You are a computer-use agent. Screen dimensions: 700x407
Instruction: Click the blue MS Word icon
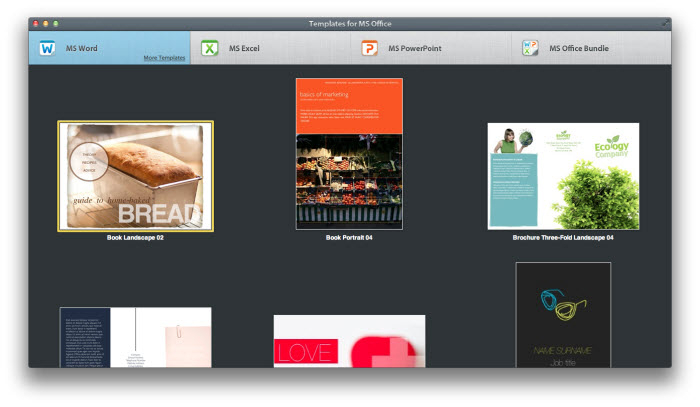point(47,48)
